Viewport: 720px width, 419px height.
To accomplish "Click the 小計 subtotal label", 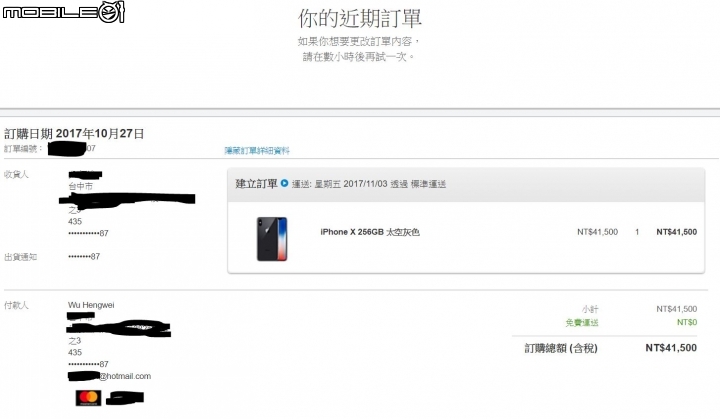I will (590, 309).
